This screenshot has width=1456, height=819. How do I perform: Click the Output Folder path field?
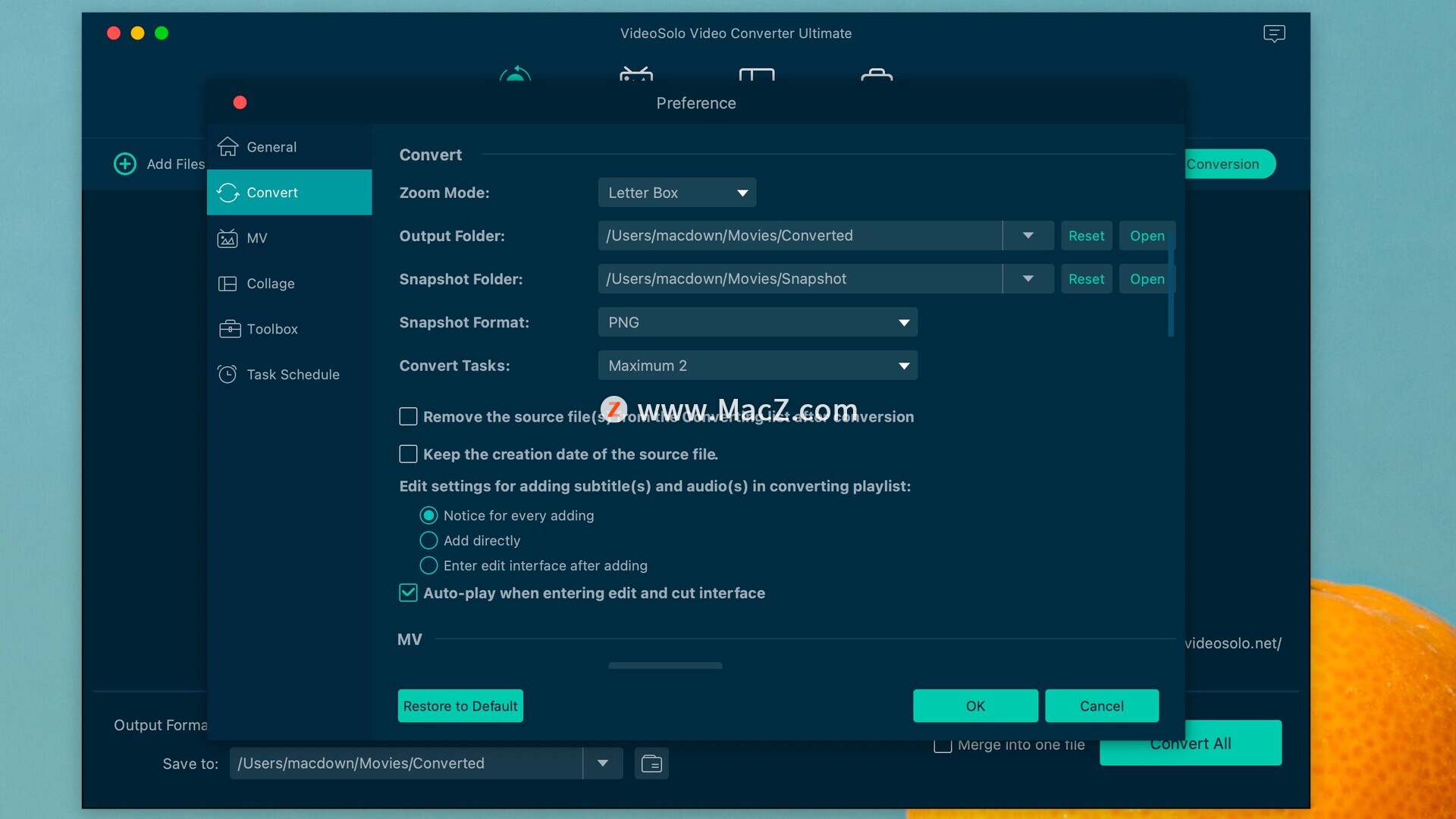coord(800,236)
